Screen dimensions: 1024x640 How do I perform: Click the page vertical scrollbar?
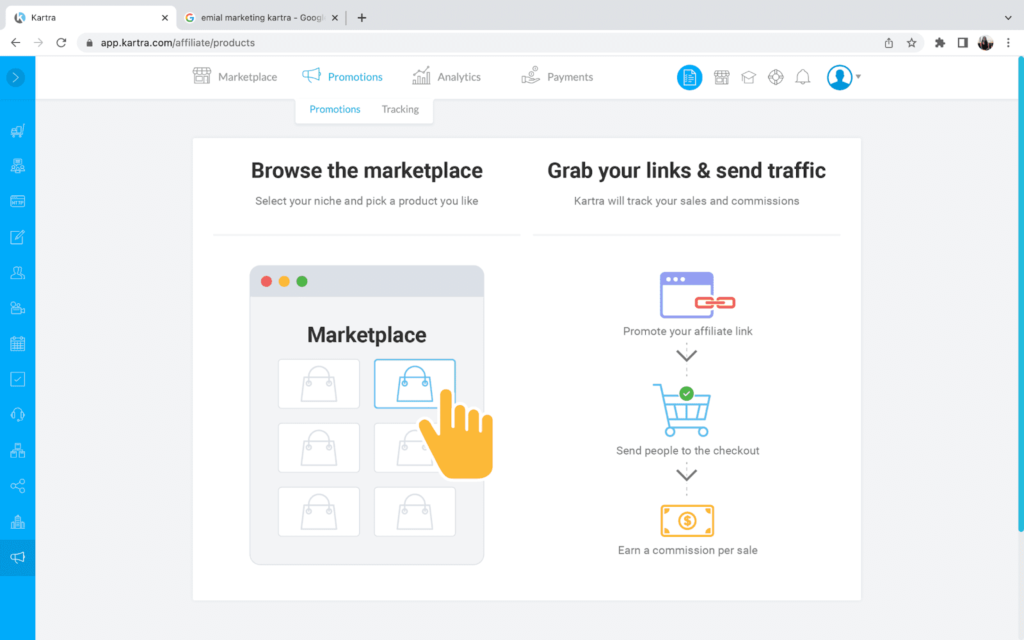pyautogui.click(x=1020, y=294)
